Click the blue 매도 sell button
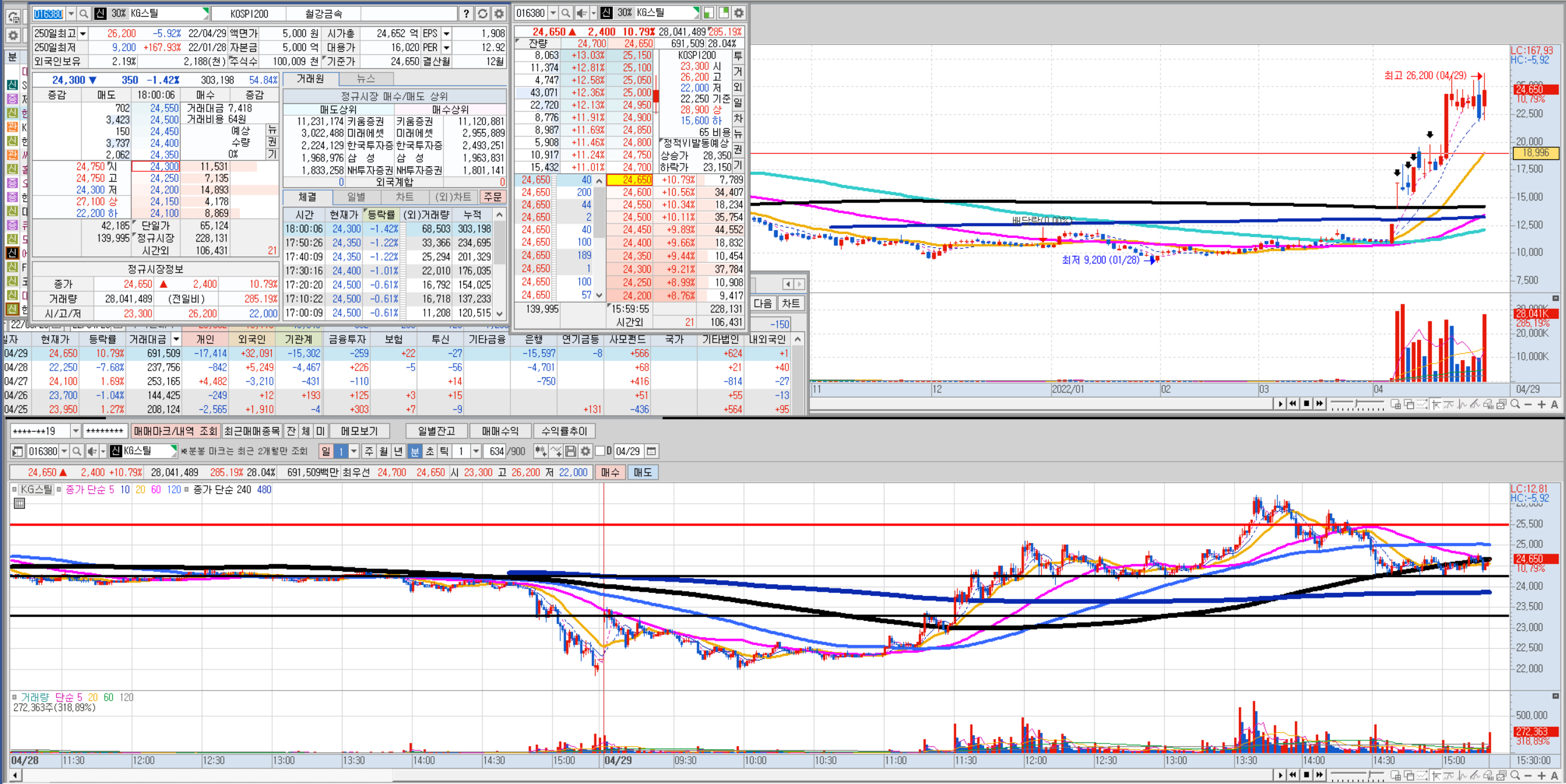 [x=643, y=473]
